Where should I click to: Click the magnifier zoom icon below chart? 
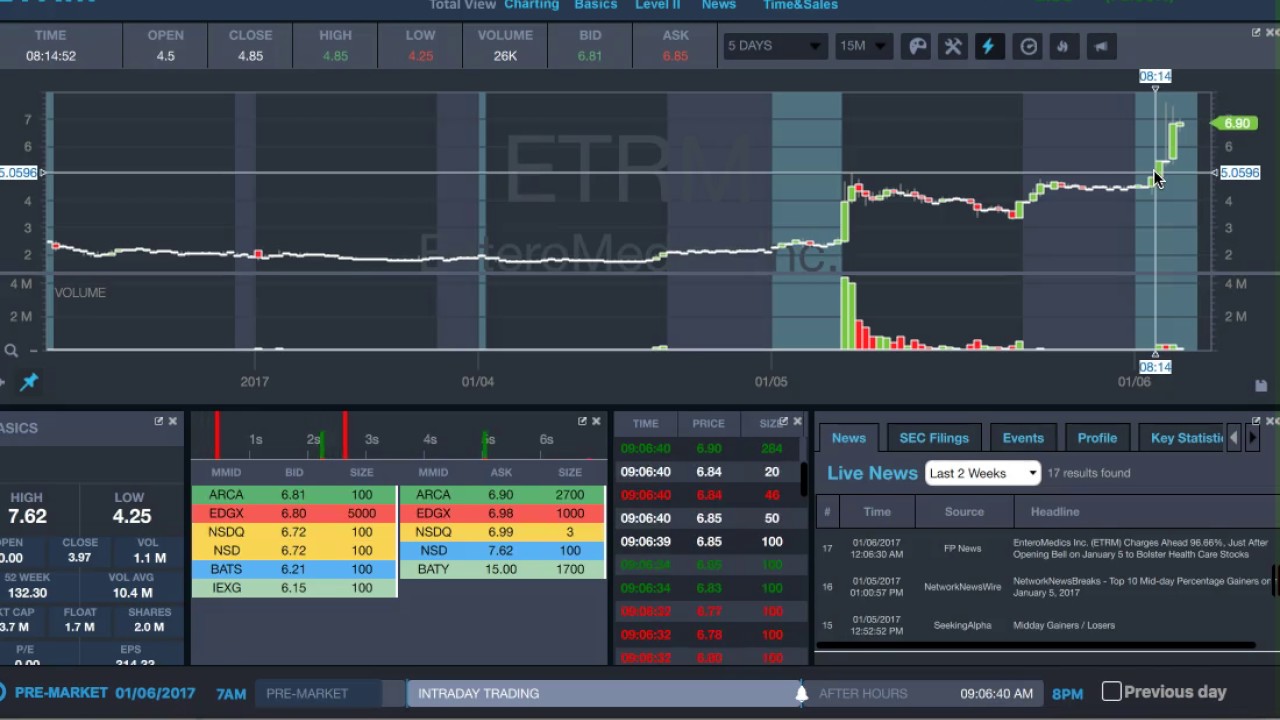[x=11, y=351]
